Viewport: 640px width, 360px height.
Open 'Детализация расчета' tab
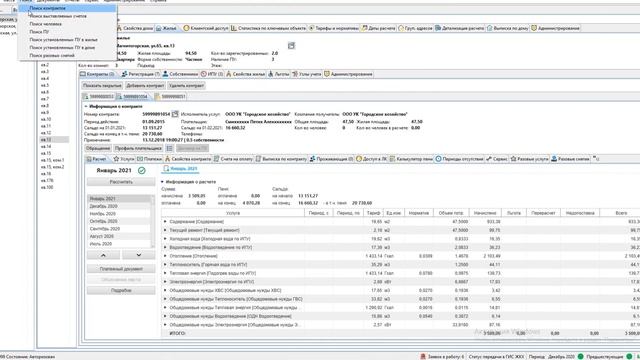coord(459,28)
